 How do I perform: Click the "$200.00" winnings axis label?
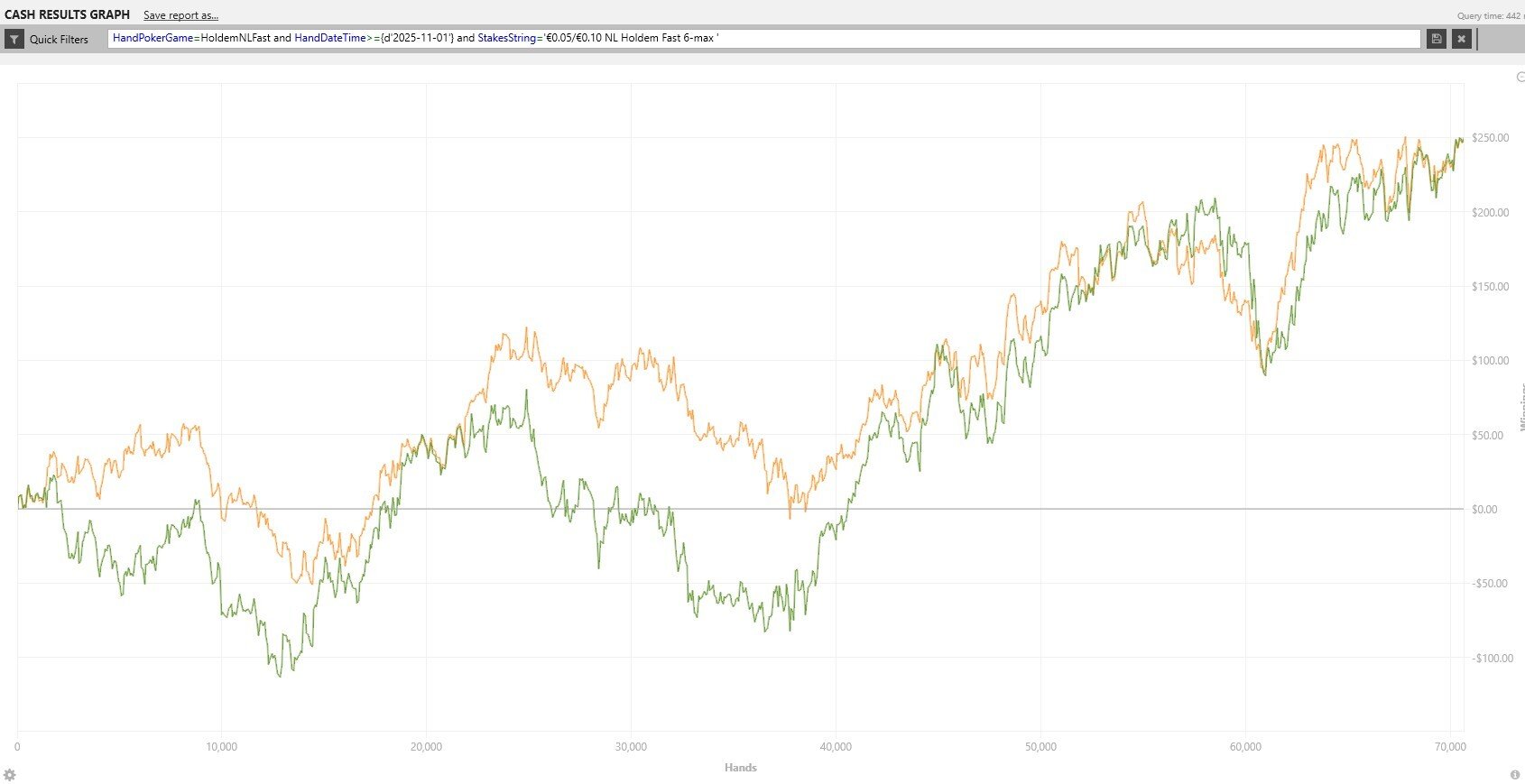[1491, 213]
